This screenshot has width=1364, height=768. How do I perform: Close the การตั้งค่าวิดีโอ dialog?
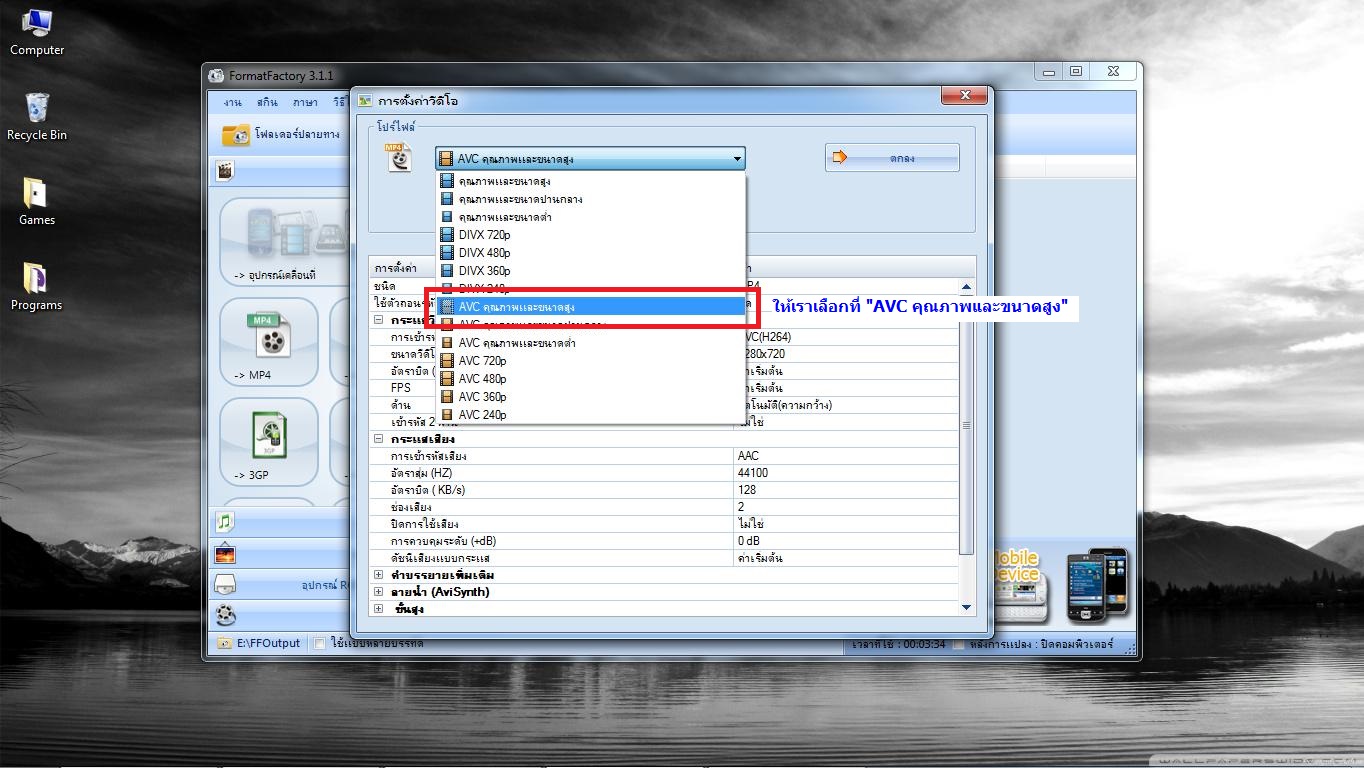coord(965,95)
